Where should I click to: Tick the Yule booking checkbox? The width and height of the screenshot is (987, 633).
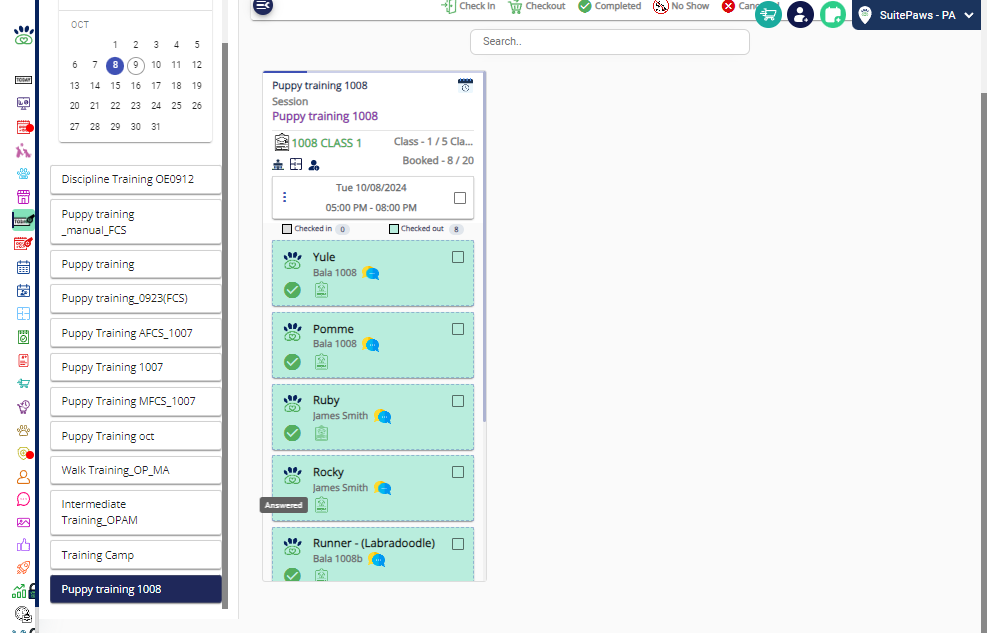pos(458,257)
